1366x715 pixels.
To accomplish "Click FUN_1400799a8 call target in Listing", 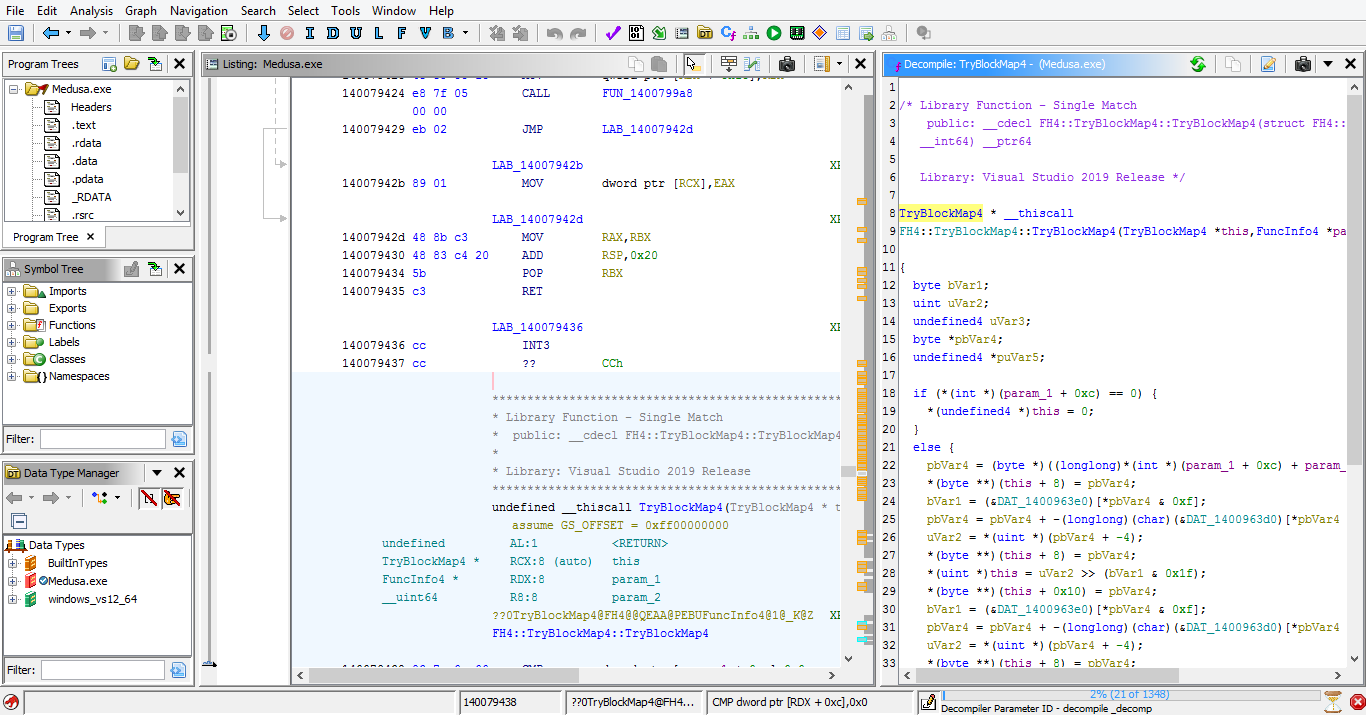I will [x=647, y=93].
